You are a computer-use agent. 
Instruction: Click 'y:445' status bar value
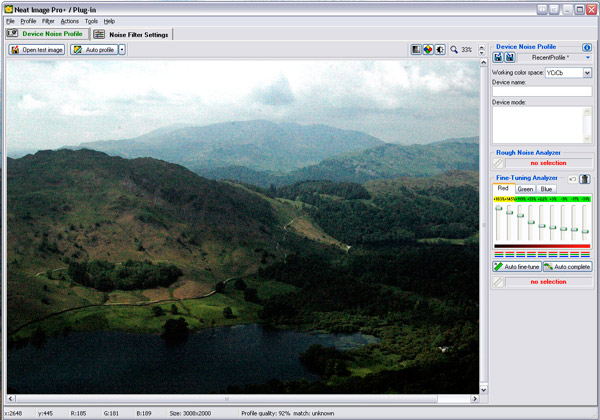tap(45, 413)
